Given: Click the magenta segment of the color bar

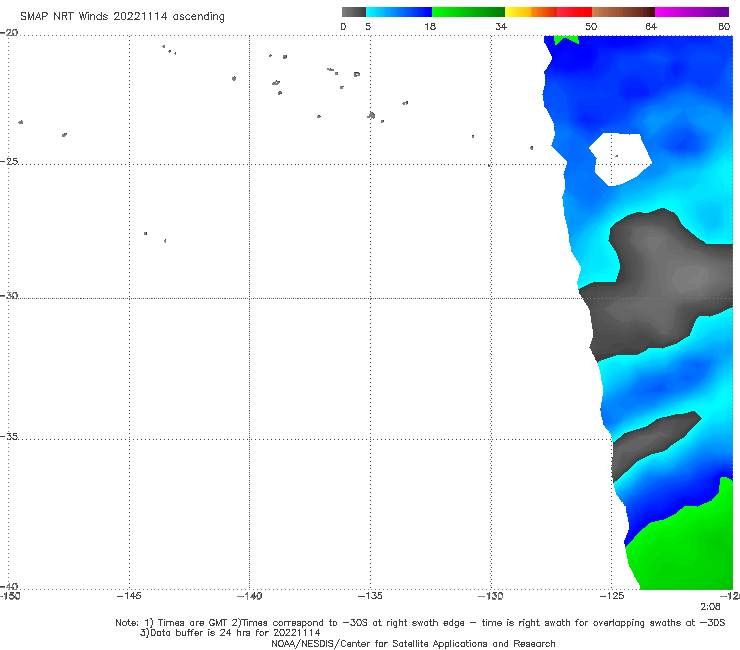Looking at the screenshot, I should click(x=692, y=12).
